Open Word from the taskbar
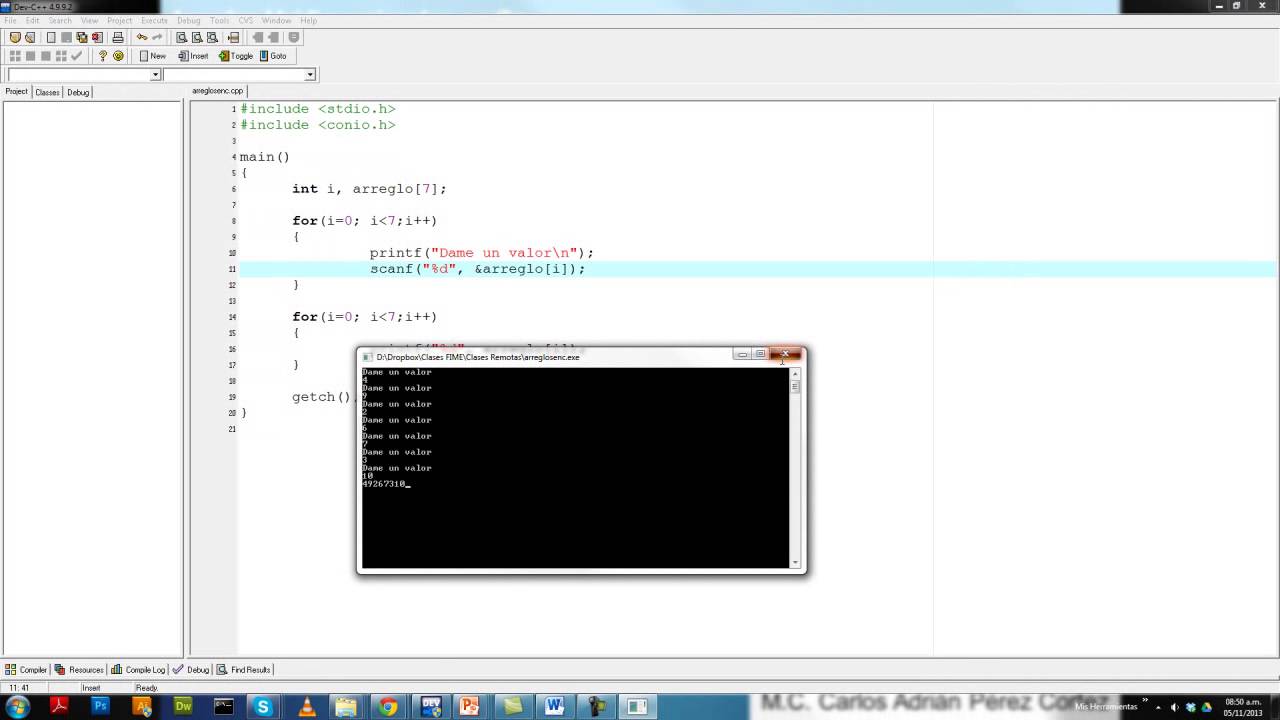 (x=554, y=706)
